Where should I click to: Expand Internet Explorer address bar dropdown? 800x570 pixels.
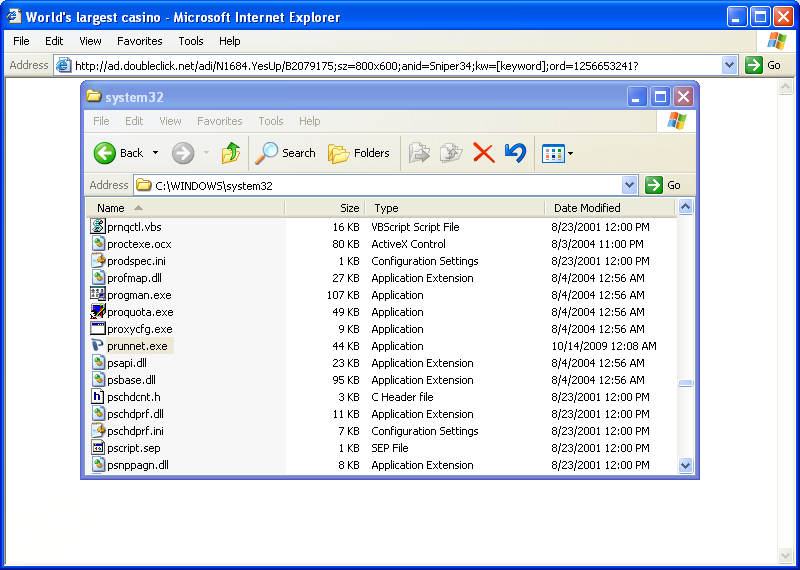point(730,65)
